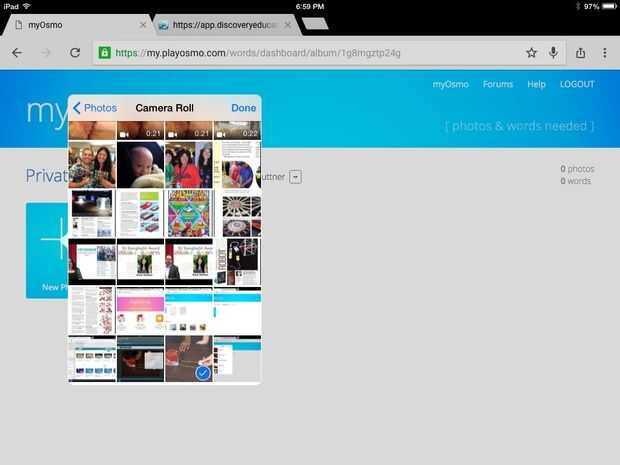The width and height of the screenshot is (620, 465).
Task: Open a new browser tab
Action: (x=315, y=23)
